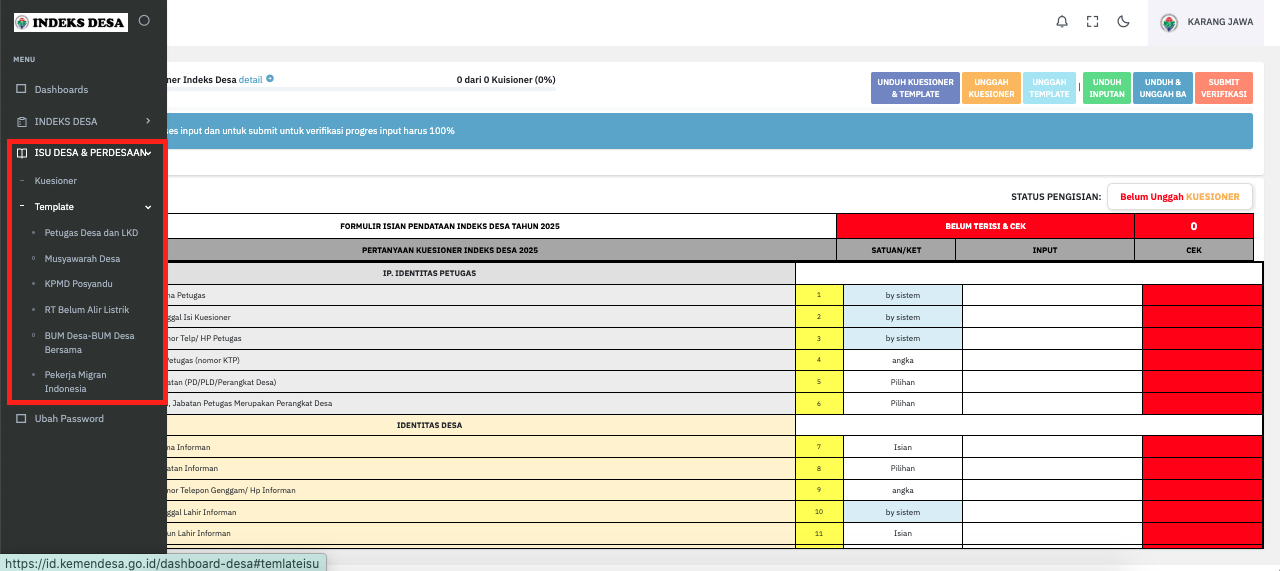
Task: Click the ISU DESA book icon
Action: coord(21,153)
